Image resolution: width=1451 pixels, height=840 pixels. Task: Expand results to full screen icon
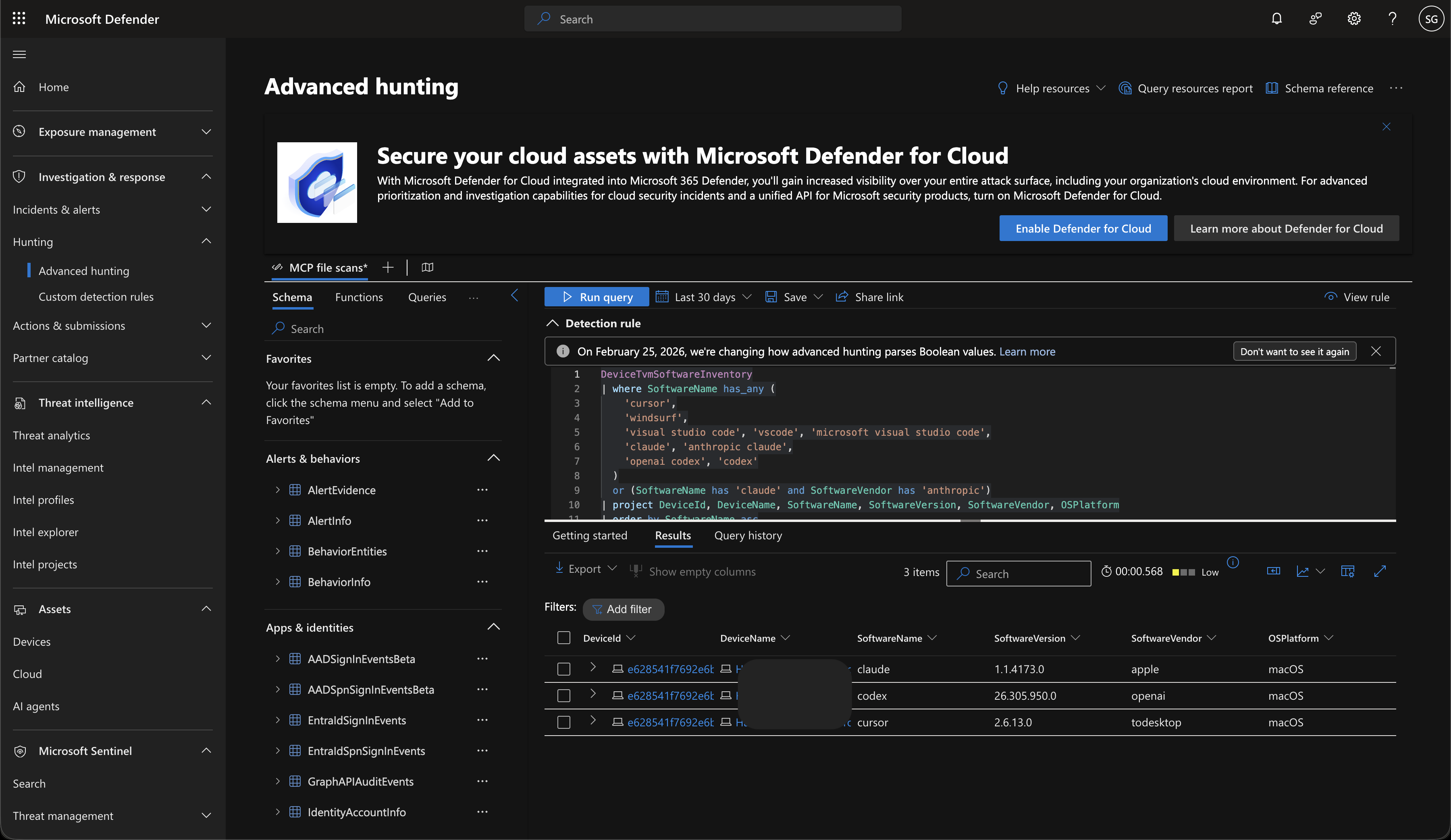[1380, 571]
